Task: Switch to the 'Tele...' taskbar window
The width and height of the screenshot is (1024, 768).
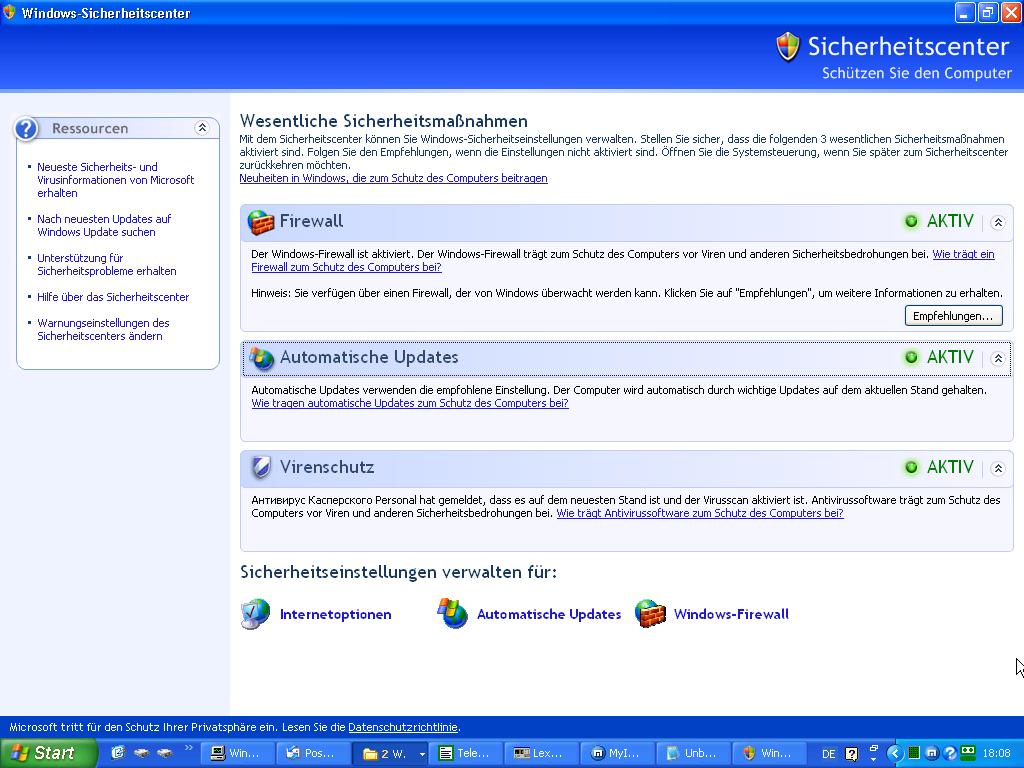Action: pos(467,753)
